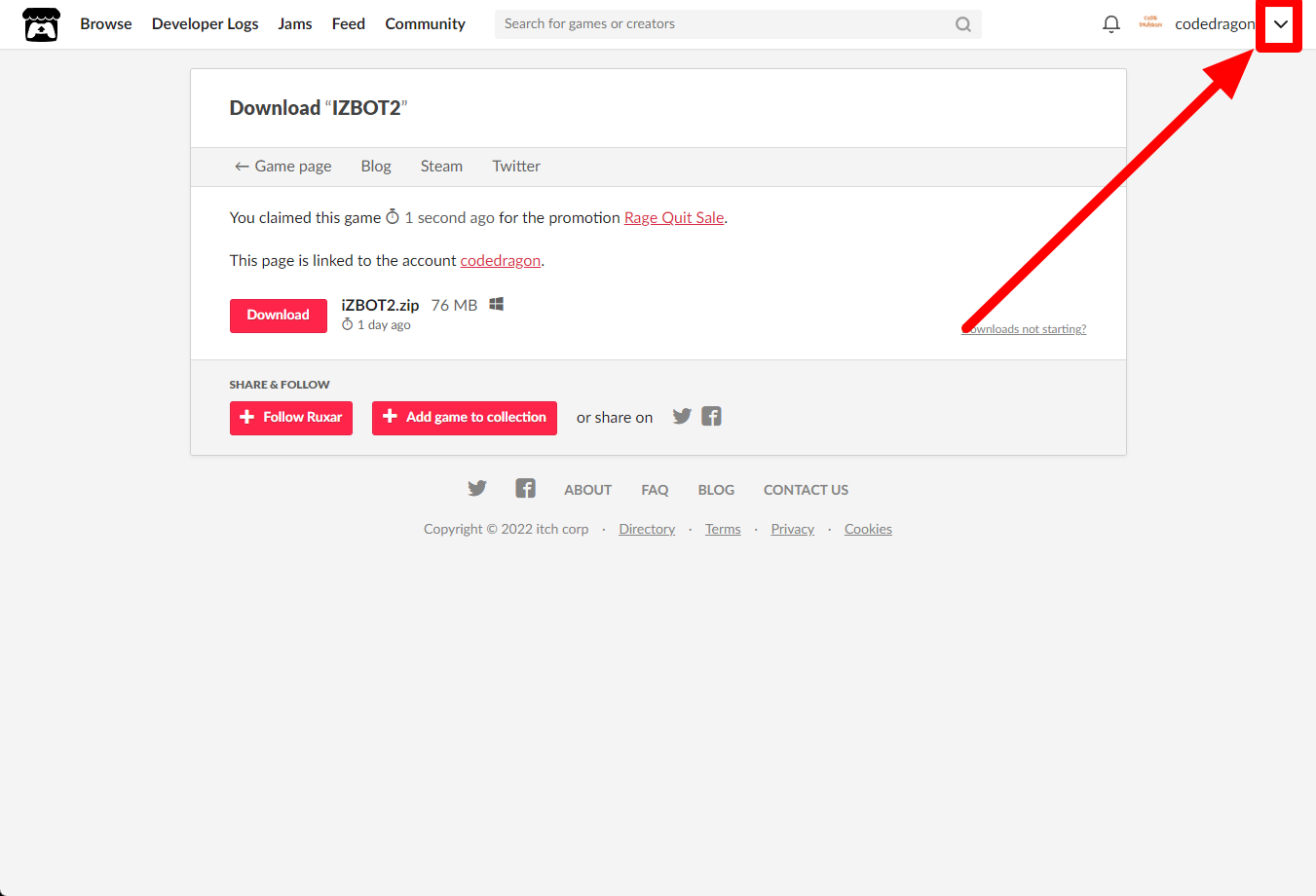Viewport: 1316px width, 896px height.
Task: Open the notifications bell
Action: point(1110,24)
